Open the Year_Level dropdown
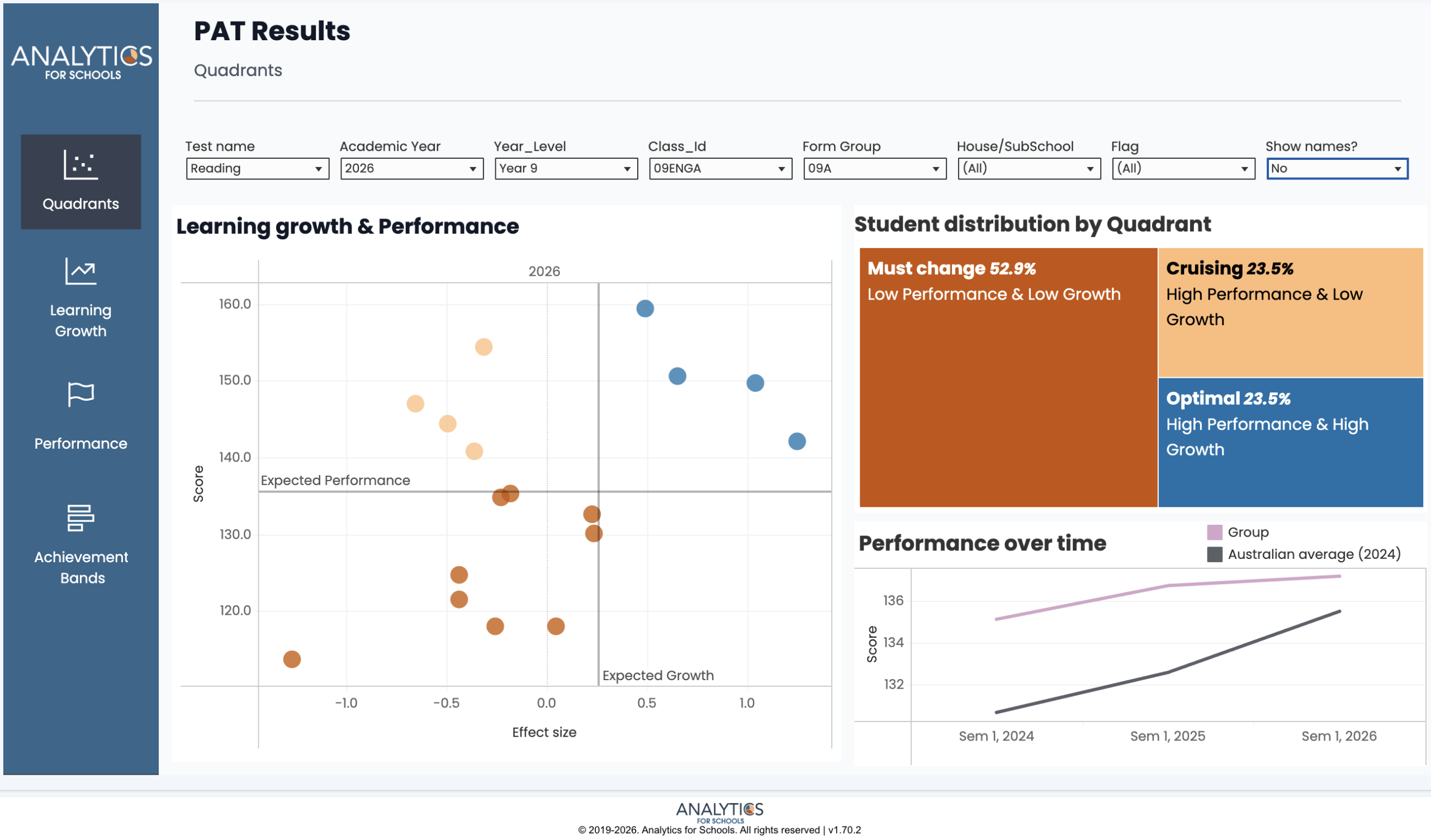Screen dimensions: 1431x840 [566, 169]
